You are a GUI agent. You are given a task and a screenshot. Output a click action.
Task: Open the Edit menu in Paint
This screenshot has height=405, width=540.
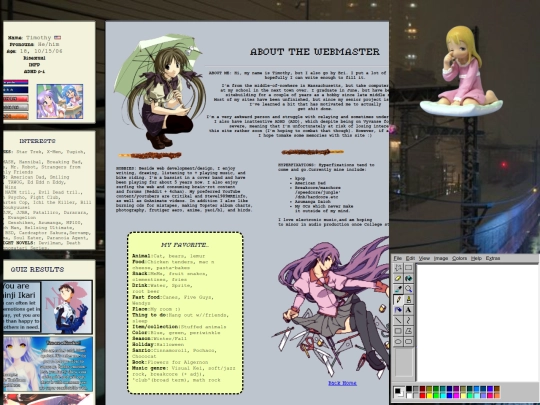410,258
